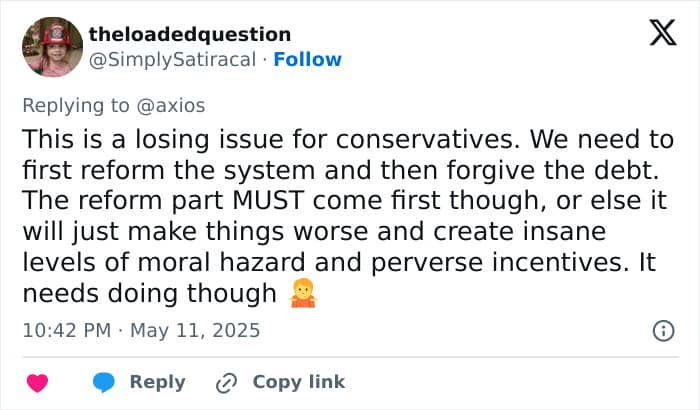
Task: Click the capitalized word MUST in the tweet
Action: (x=268, y=200)
